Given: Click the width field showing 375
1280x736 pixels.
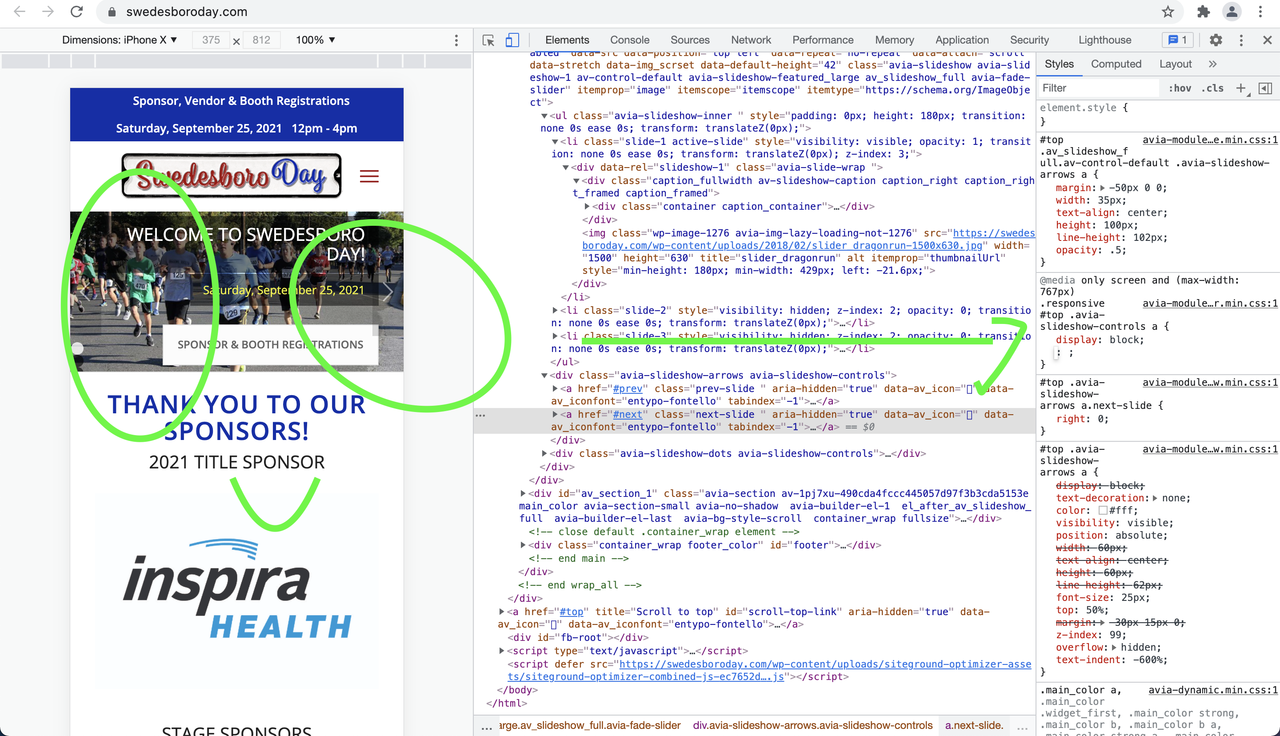Looking at the screenshot, I should coord(211,40).
